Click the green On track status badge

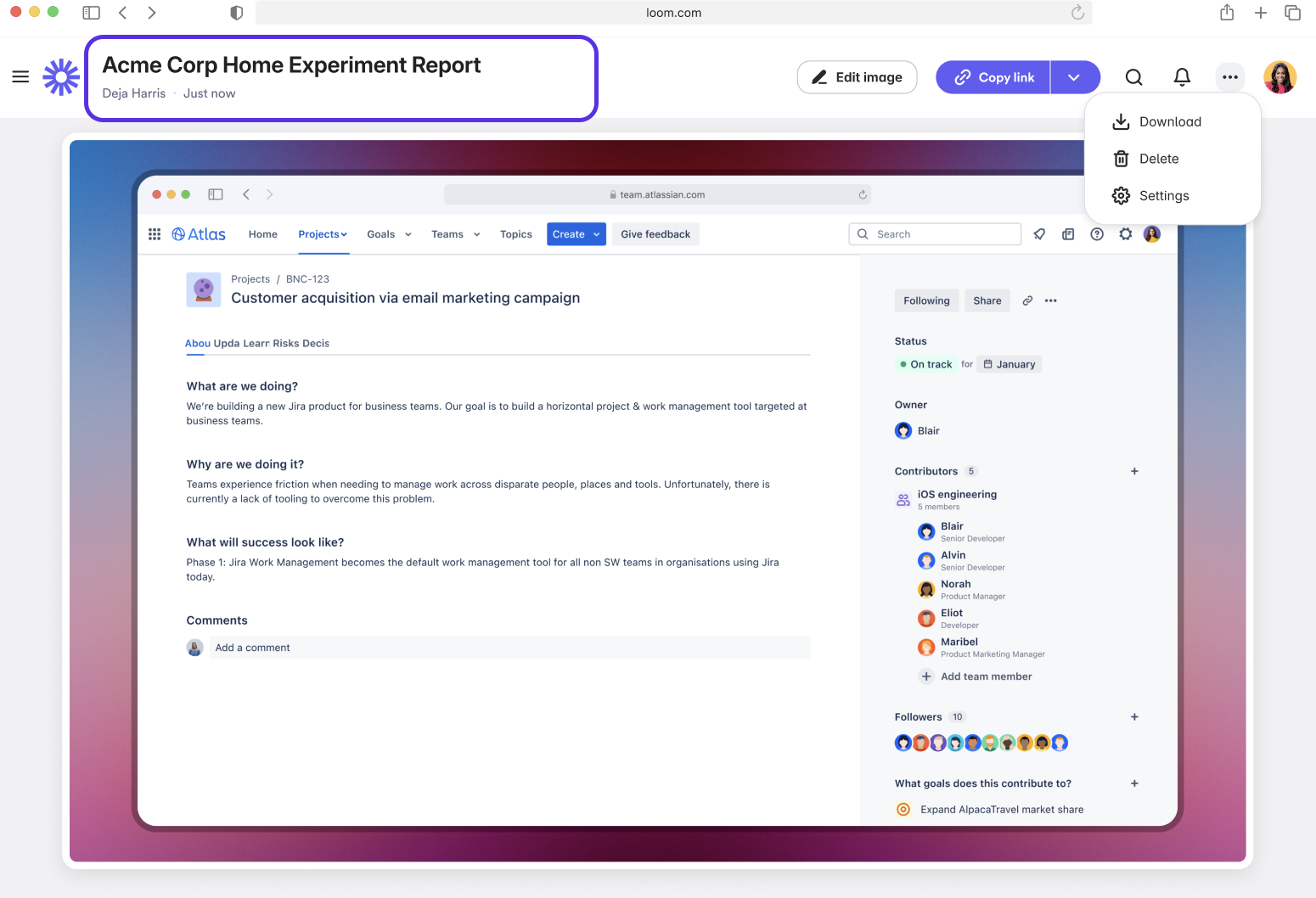pyautogui.click(x=926, y=364)
